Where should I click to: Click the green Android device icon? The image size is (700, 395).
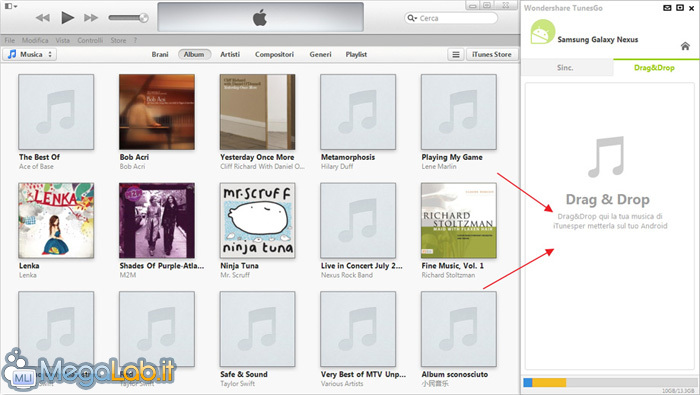coord(542,32)
